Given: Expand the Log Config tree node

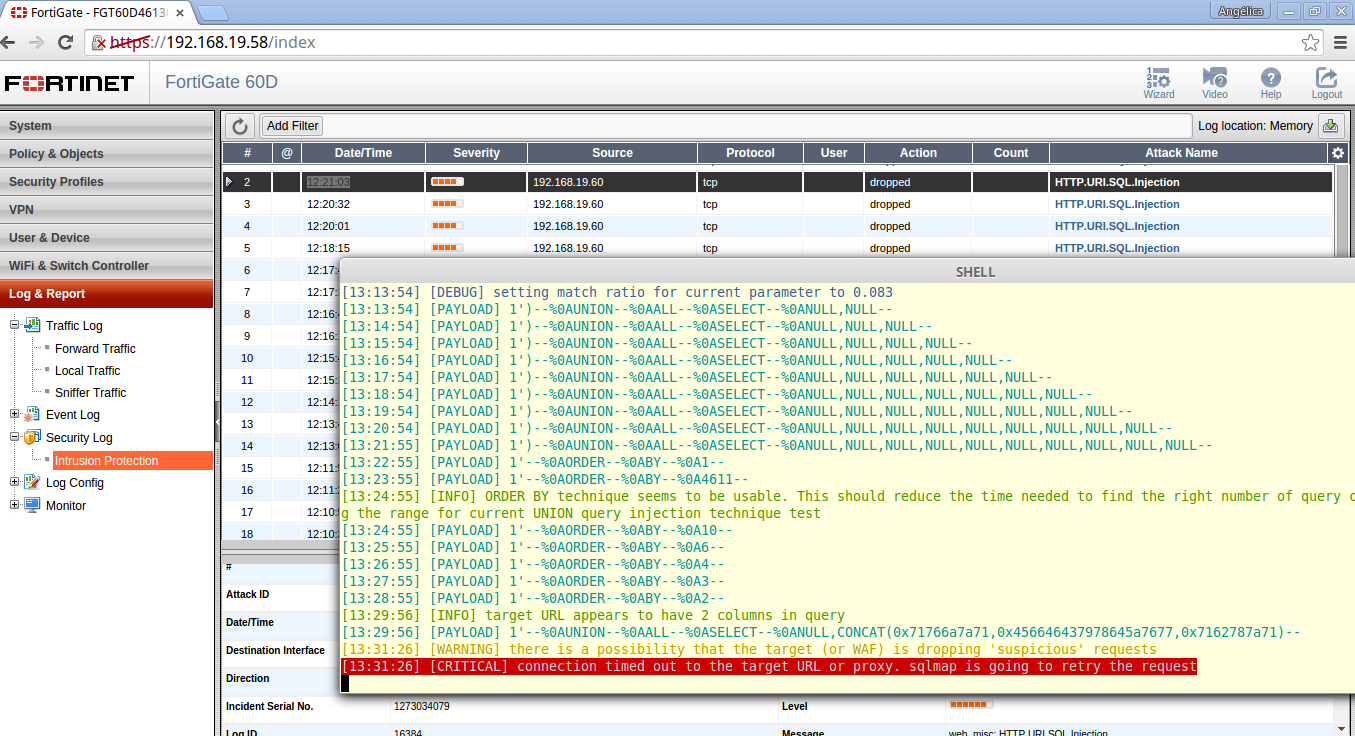Looking at the screenshot, I should coord(16,482).
